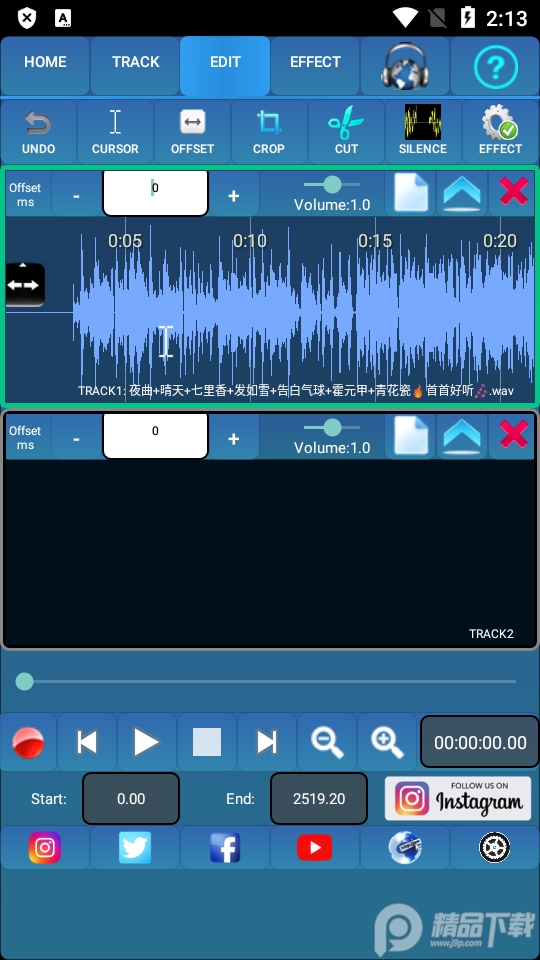Activate the CUT scissors tool
This screenshot has width=540, height=960.
coord(346,132)
